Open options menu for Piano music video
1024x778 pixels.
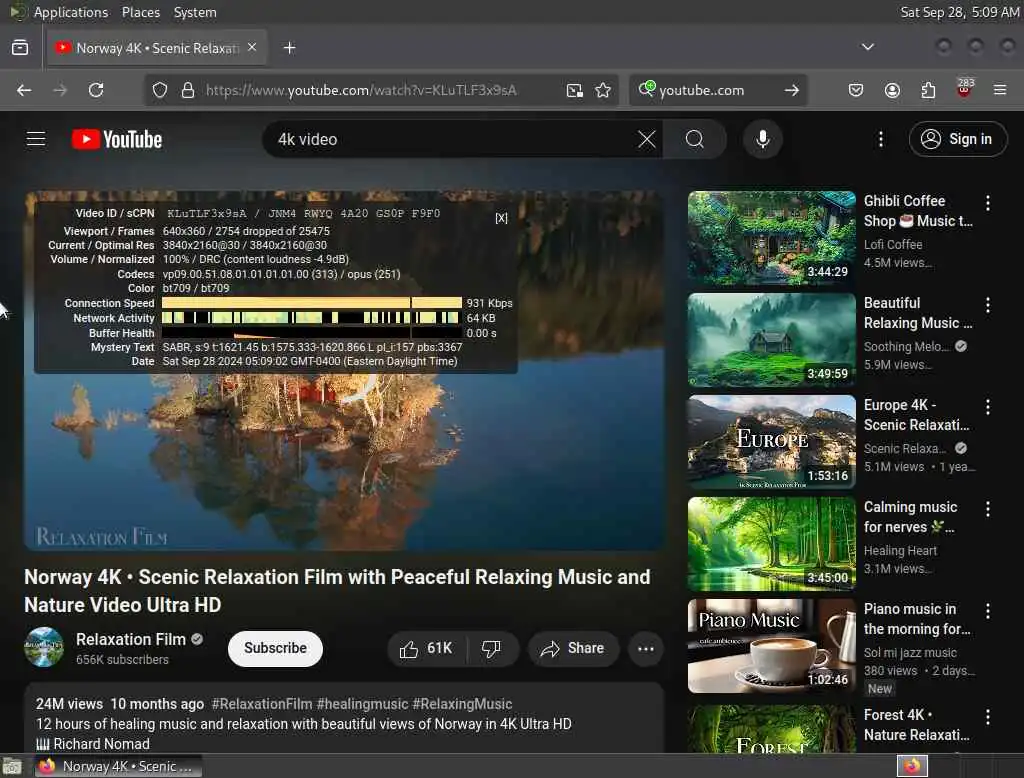click(987, 611)
